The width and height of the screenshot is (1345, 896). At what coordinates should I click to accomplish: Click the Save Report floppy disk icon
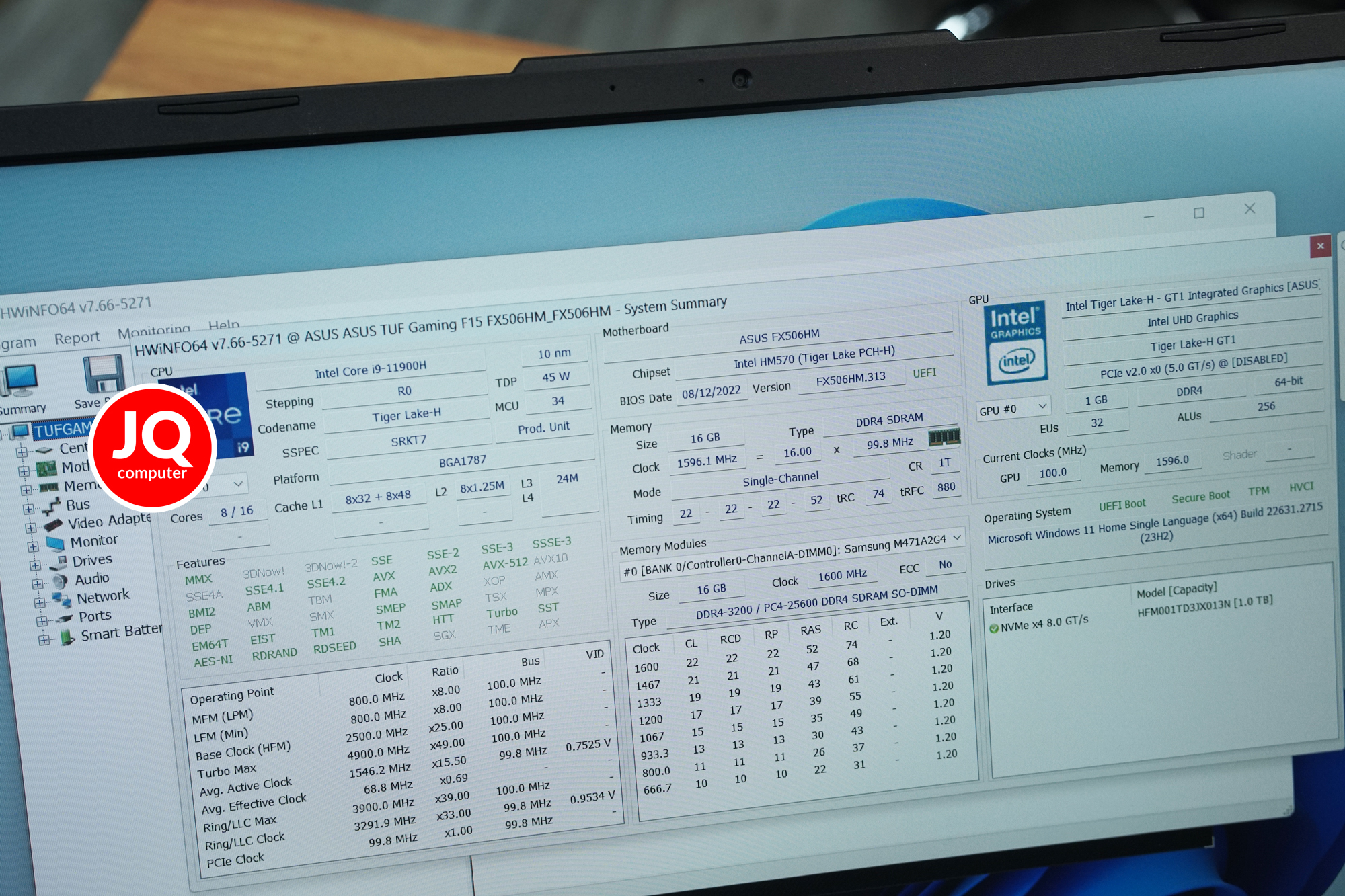click(104, 374)
